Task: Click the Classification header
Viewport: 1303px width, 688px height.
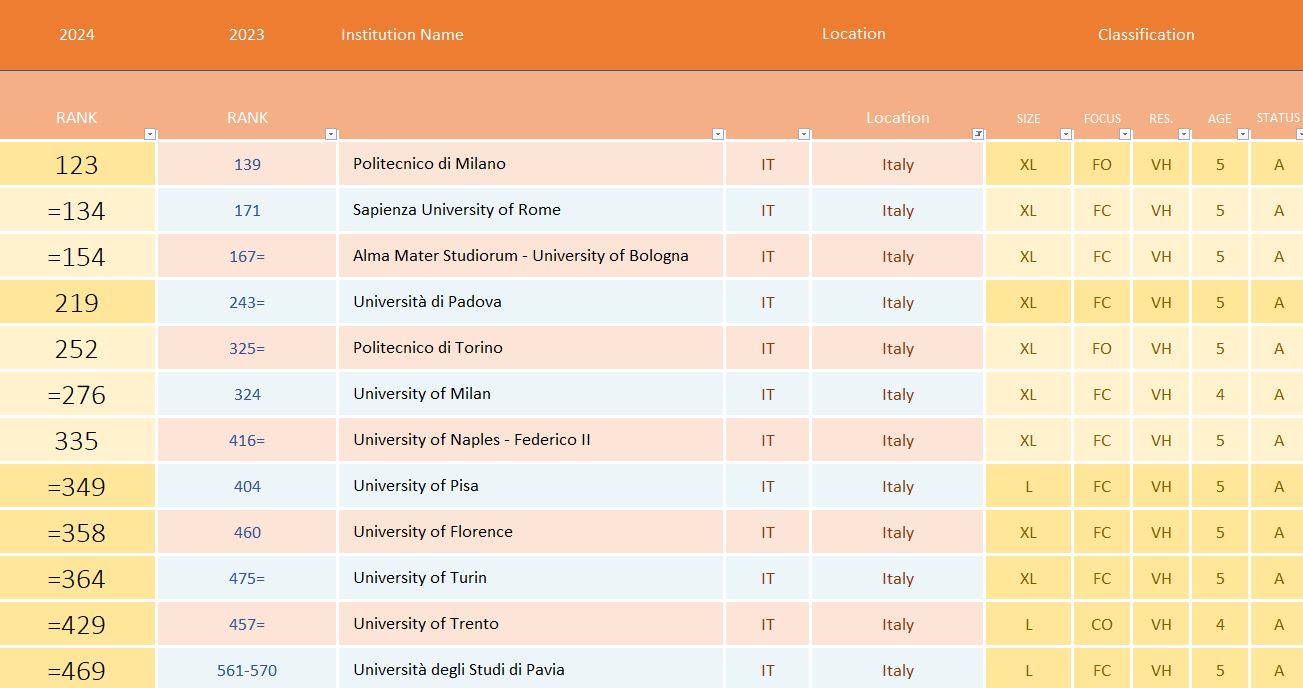Action: [x=1144, y=34]
